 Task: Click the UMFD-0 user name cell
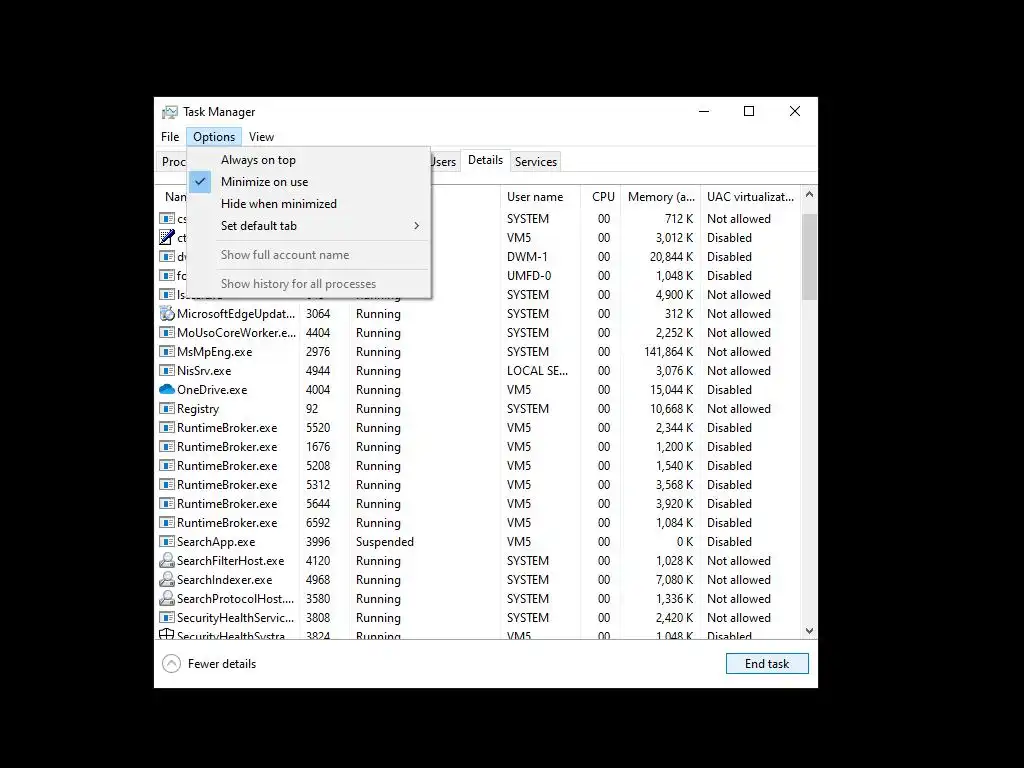(x=529, y=276)
